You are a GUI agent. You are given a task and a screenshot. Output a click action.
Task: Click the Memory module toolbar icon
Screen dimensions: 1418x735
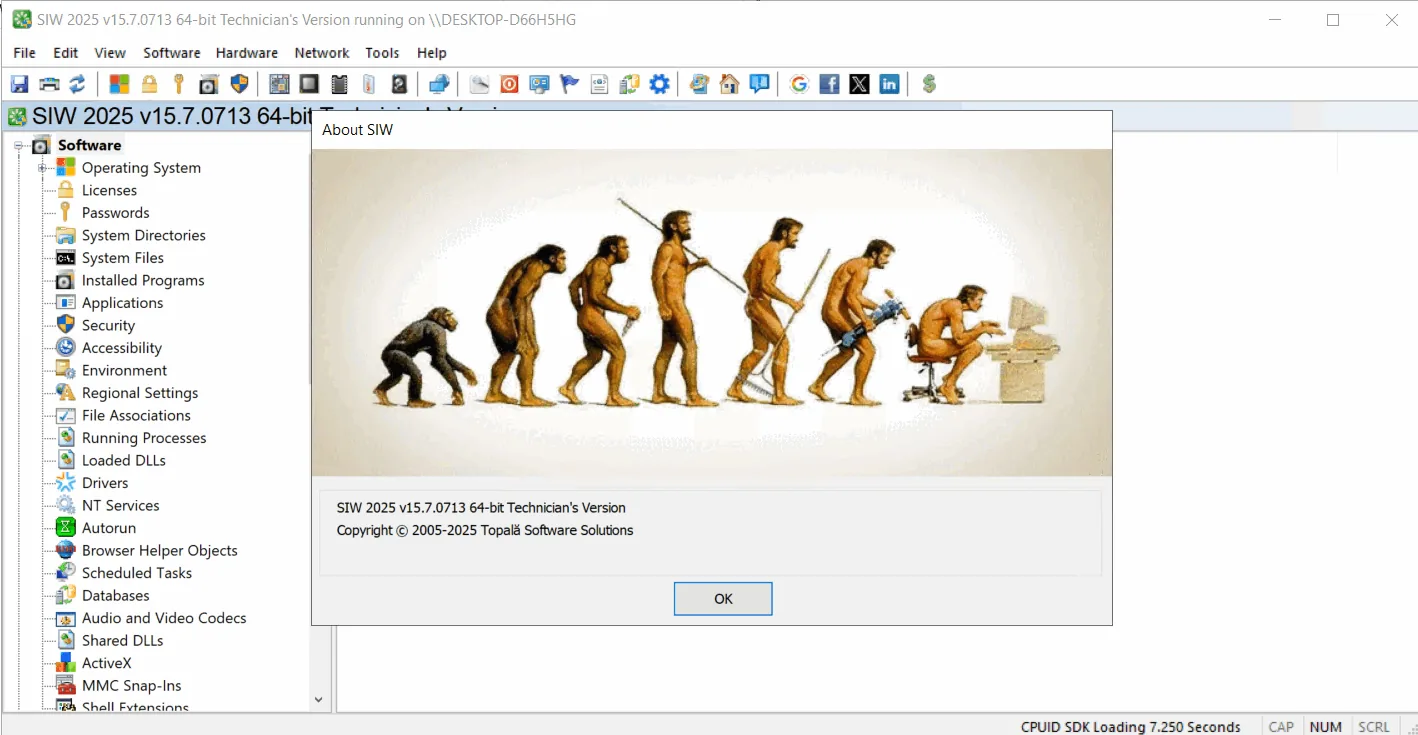click(339, 84)
